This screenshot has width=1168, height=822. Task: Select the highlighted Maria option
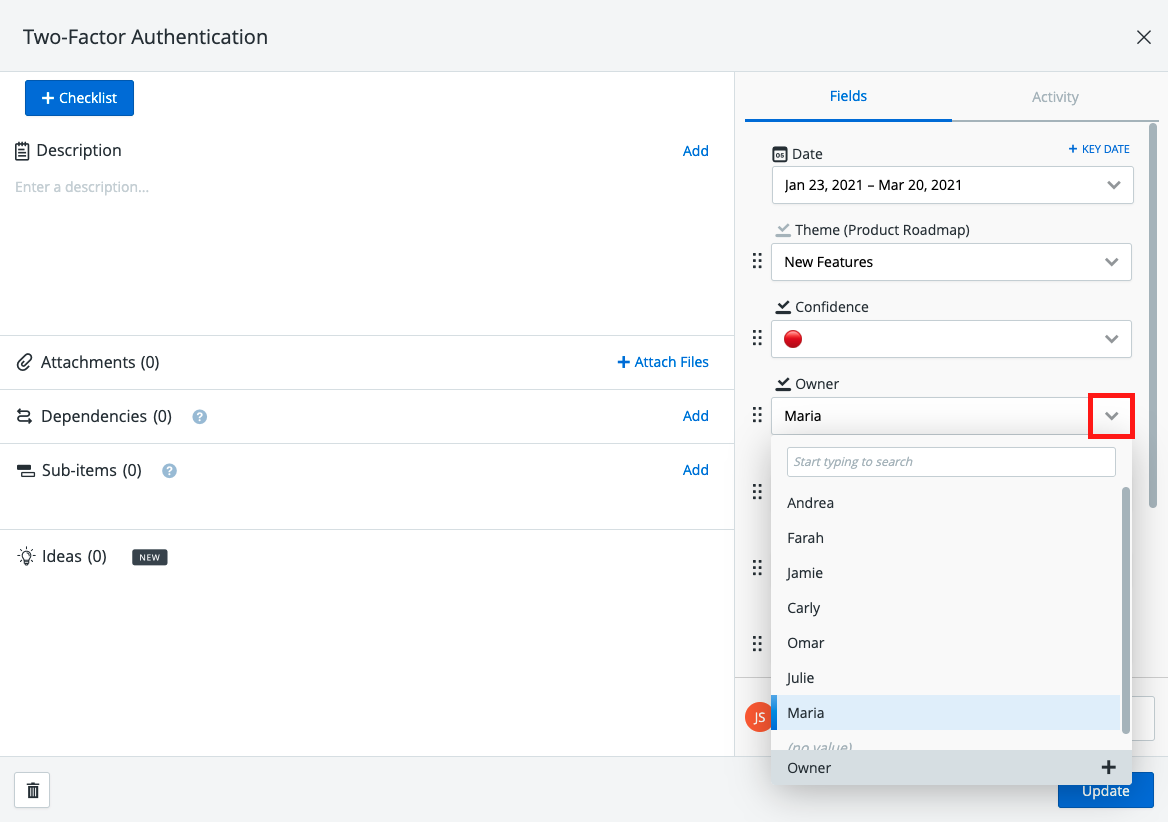coord(946,713)
